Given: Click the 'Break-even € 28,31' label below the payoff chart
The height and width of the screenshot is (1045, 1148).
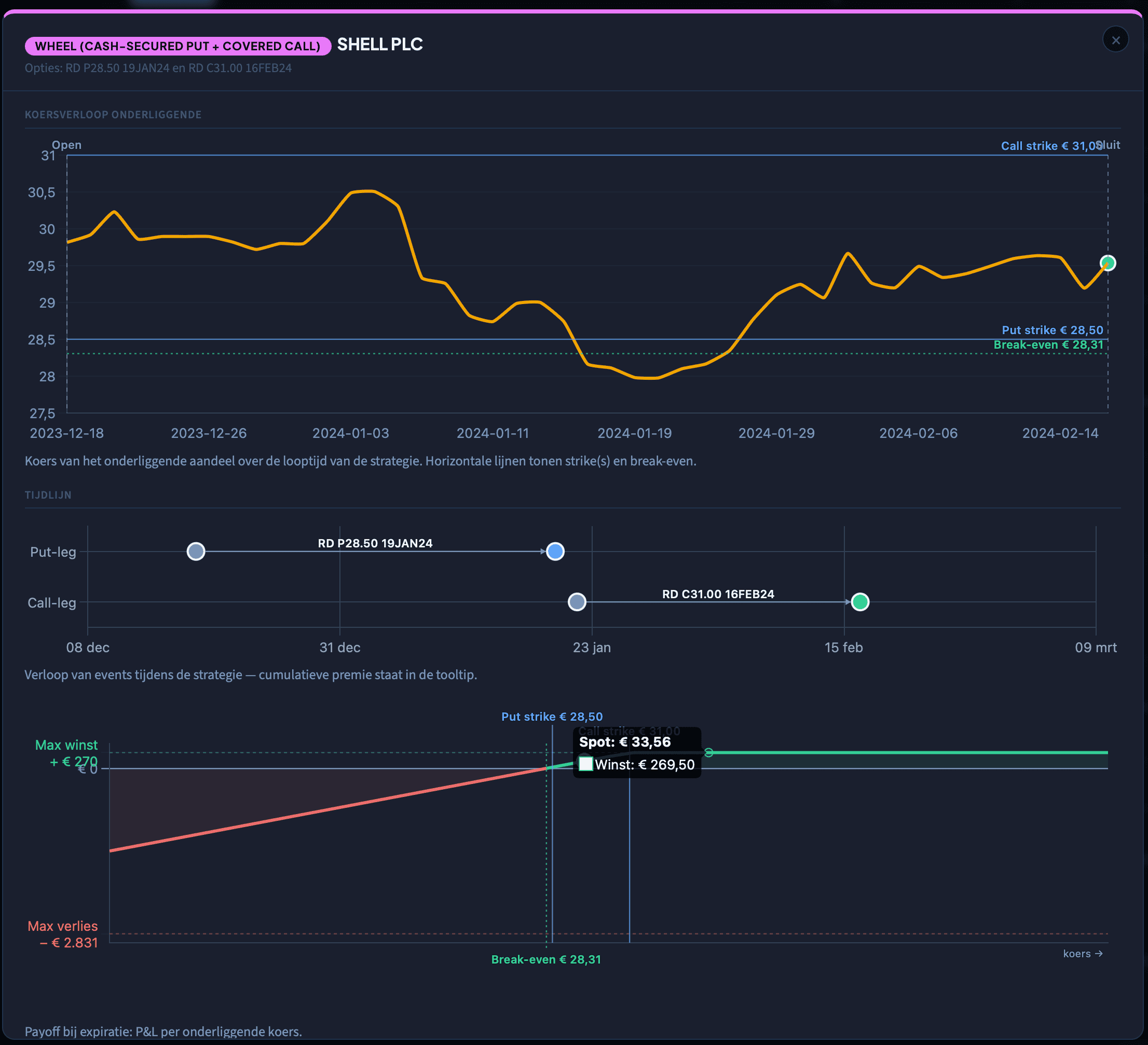Looking at the screenshot, I should pos(546,959).
